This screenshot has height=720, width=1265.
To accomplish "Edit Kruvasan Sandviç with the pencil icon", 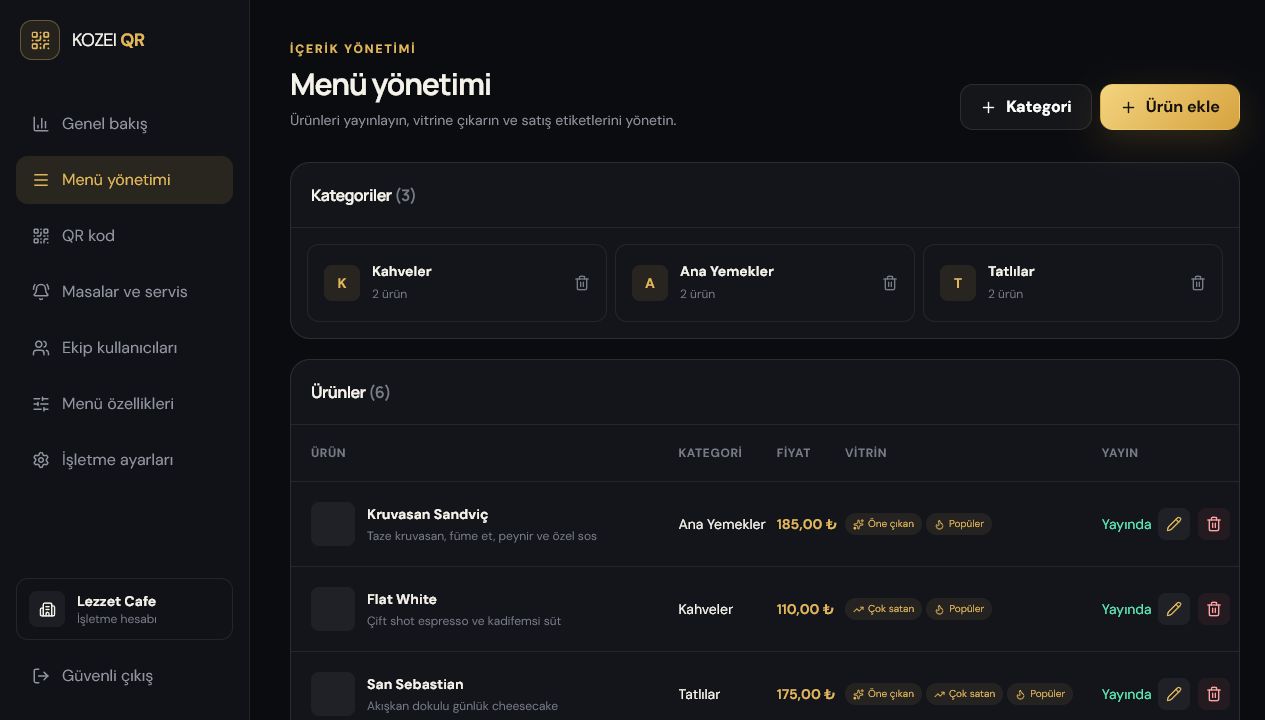I will pos(1174,524).
